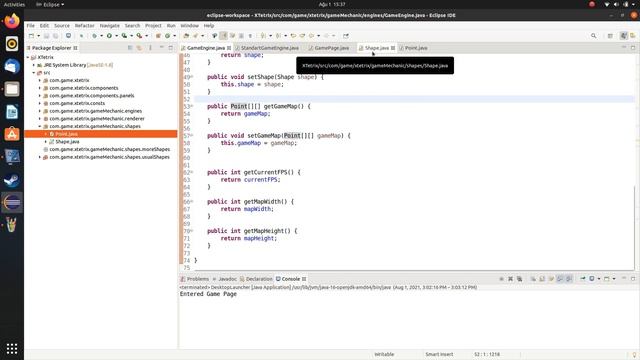Click the Pin Console icon
Image resolution: width=640 pixels, height=360 pixels.
tap(582, 279)
